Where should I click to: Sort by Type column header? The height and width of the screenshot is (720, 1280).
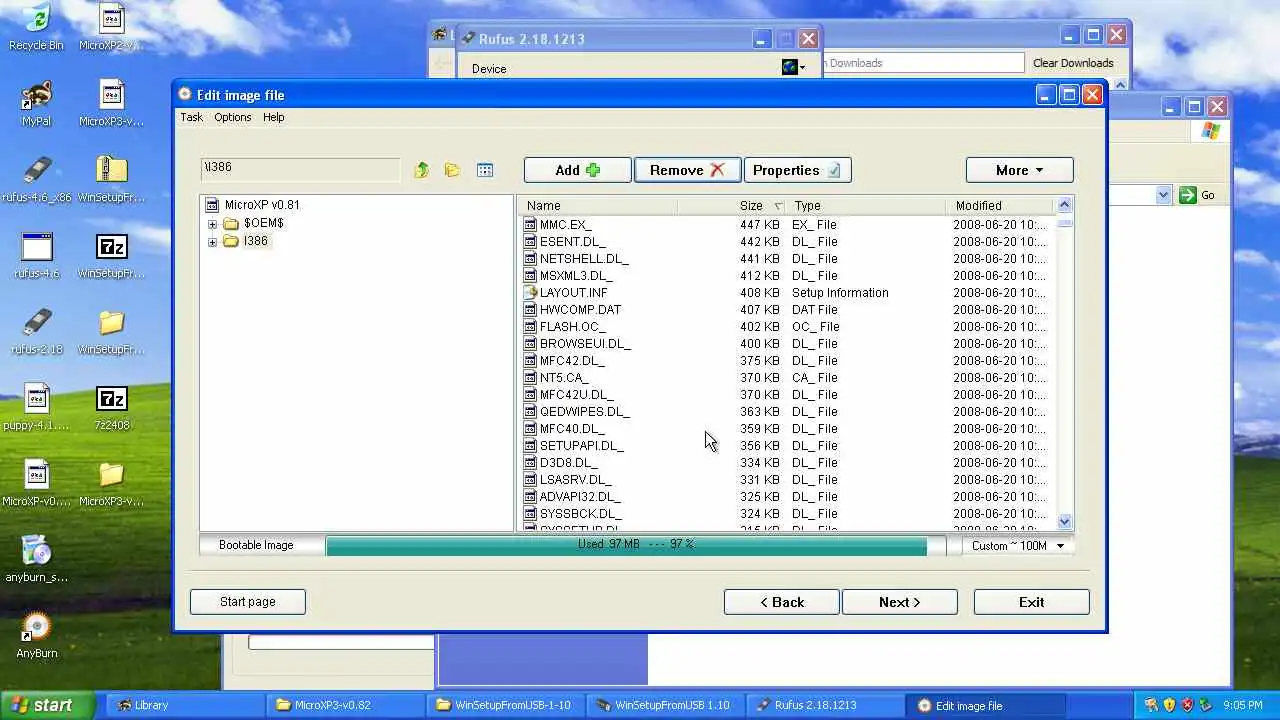[x=866, y=206]
